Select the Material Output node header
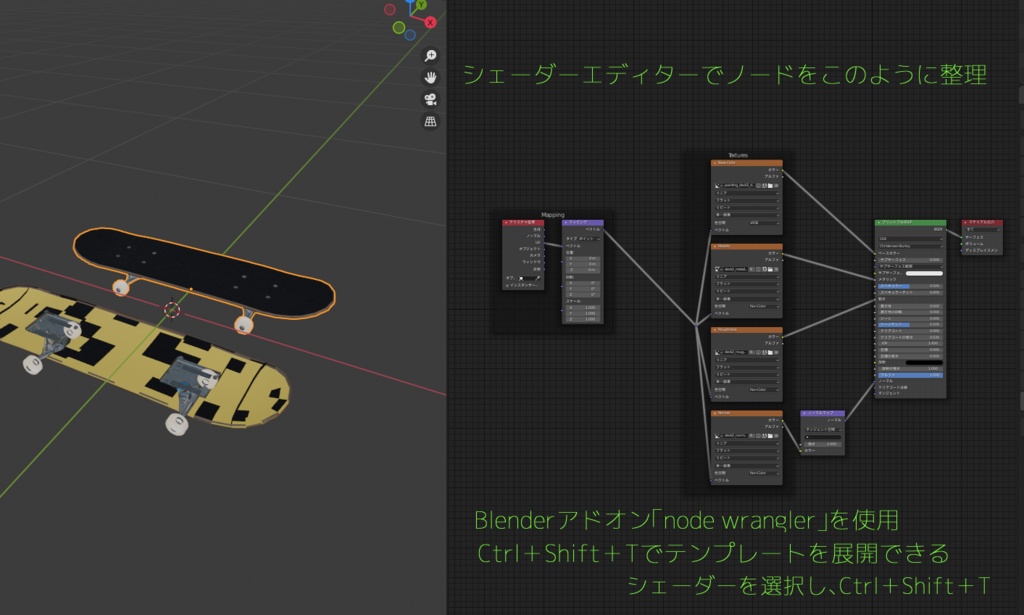Image resolution: width=1024 pixels, height=615 pixels. pyautogui.click(x=984, y=222)
